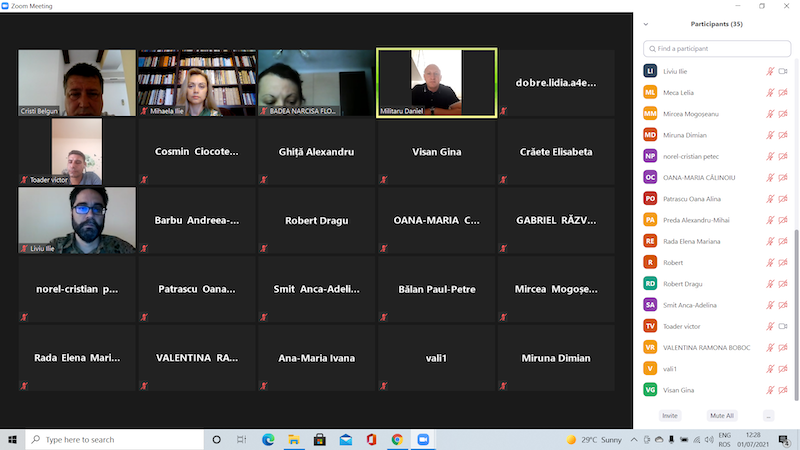This screenshot has height=450, width=800.
Task: Click the video camera icon for Toader victor
Action: coord(783,326)
